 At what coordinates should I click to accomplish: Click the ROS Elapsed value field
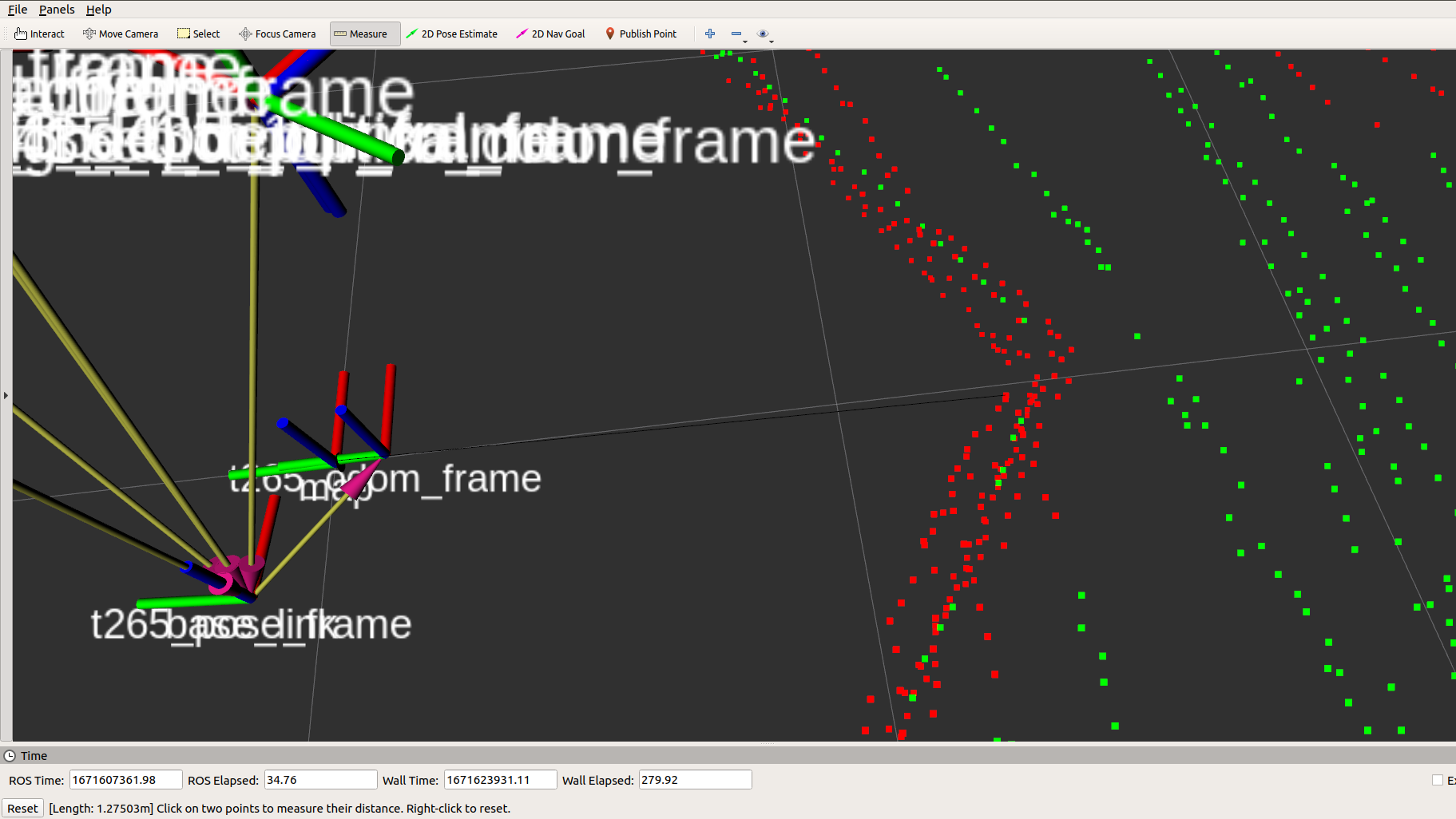pos(319,780)
